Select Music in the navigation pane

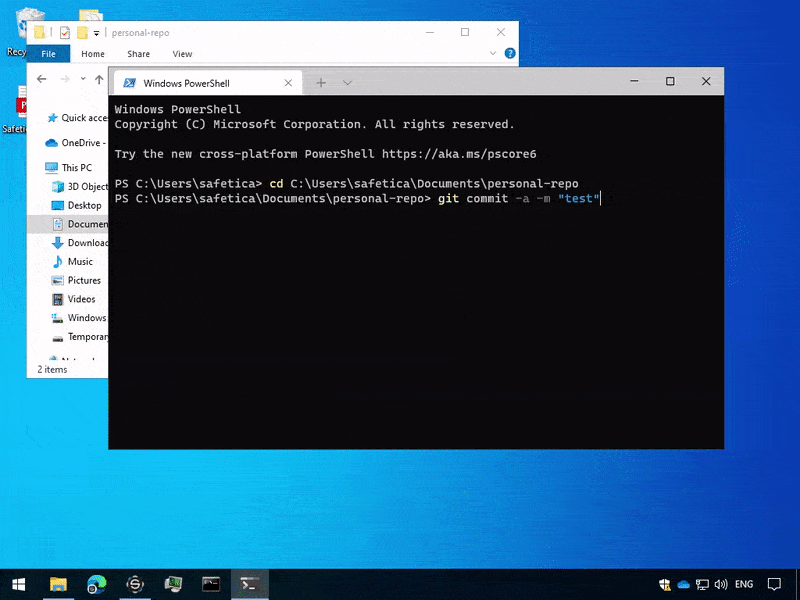click(80, 262)
